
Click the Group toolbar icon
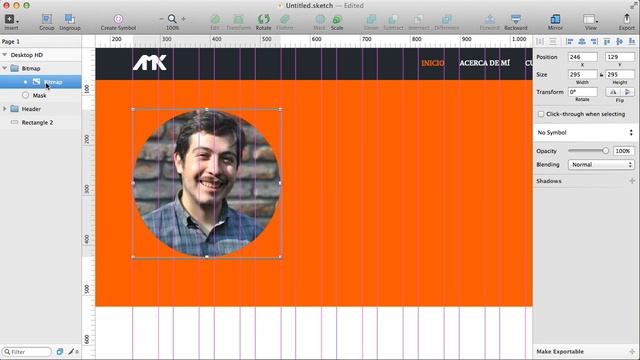pyautogui.click(x=47, y=19)
